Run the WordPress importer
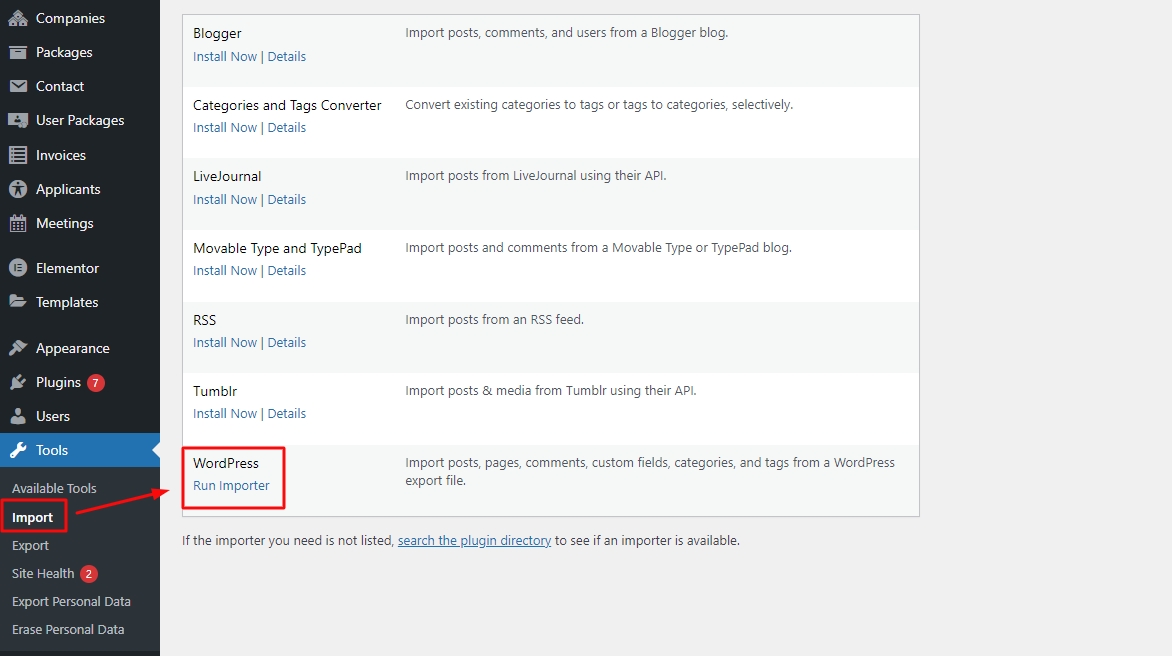This screenshot has width=1172, height=656. [231, 485]
